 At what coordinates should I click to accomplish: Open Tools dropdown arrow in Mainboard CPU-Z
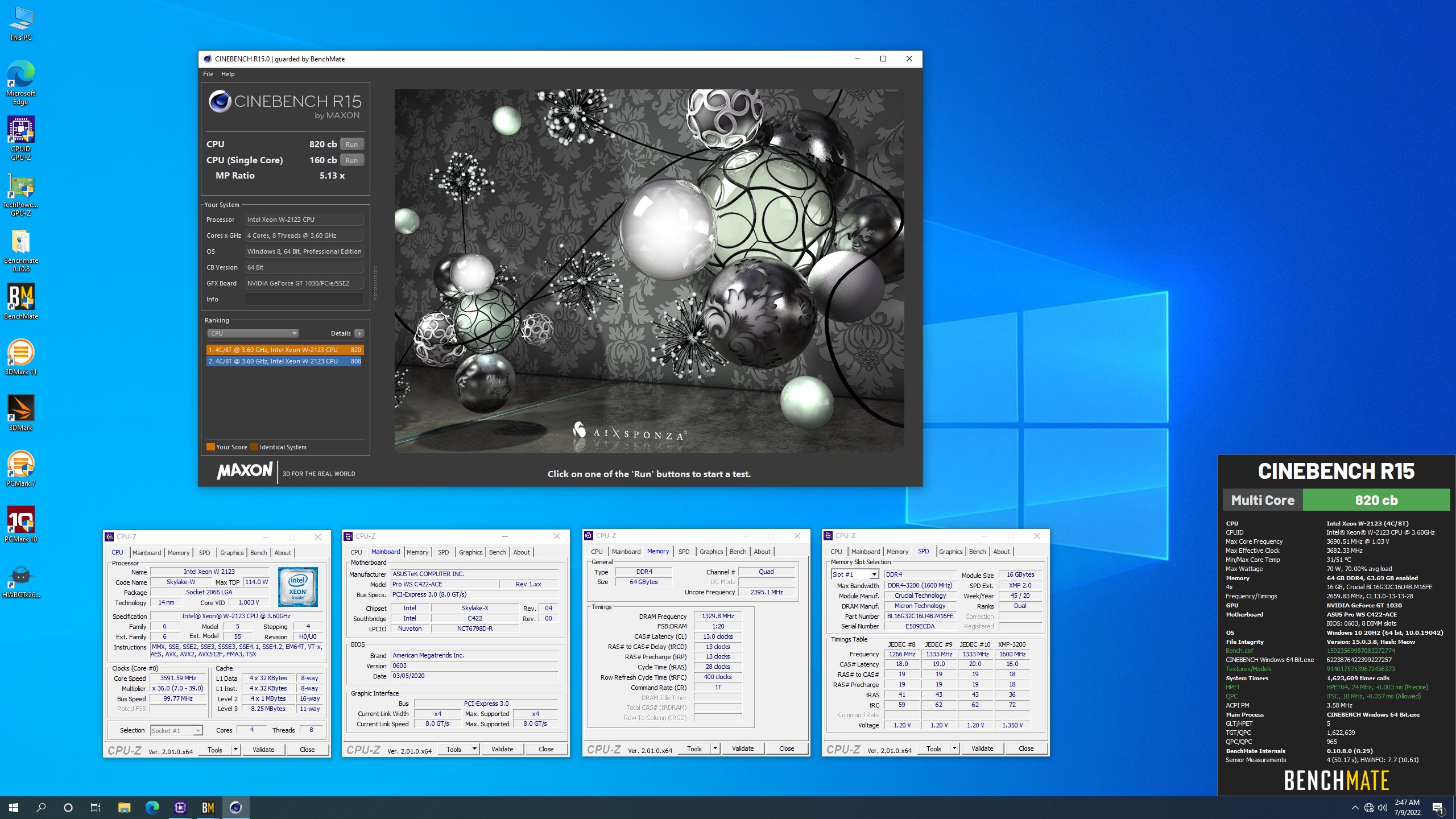click(x=474, y=749)
